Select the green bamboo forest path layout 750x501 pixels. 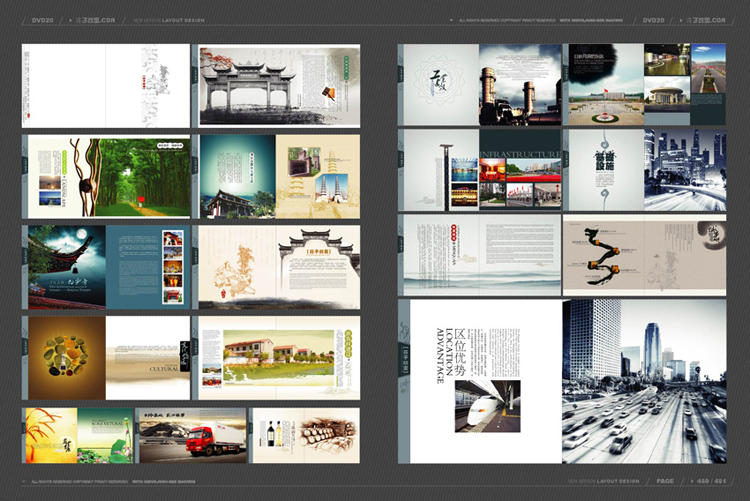pos(107,177)
